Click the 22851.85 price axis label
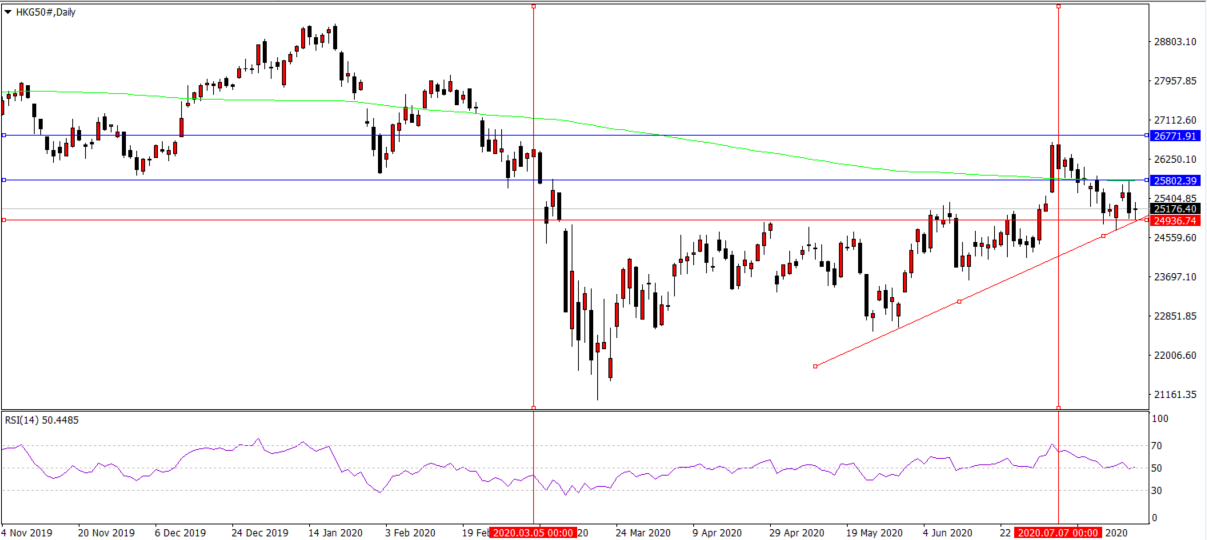Image resolution: width=1207 pixels, height=540 pixels. 1175,316
